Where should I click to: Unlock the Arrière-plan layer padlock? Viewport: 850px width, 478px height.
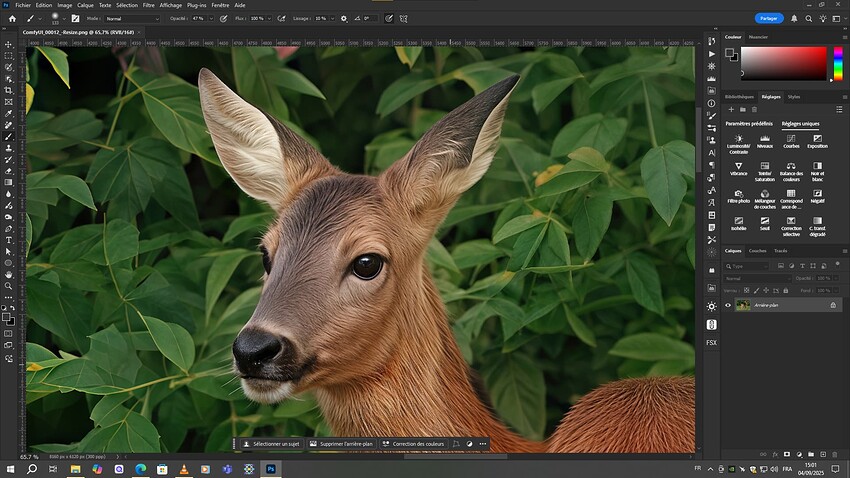[833, 305]
